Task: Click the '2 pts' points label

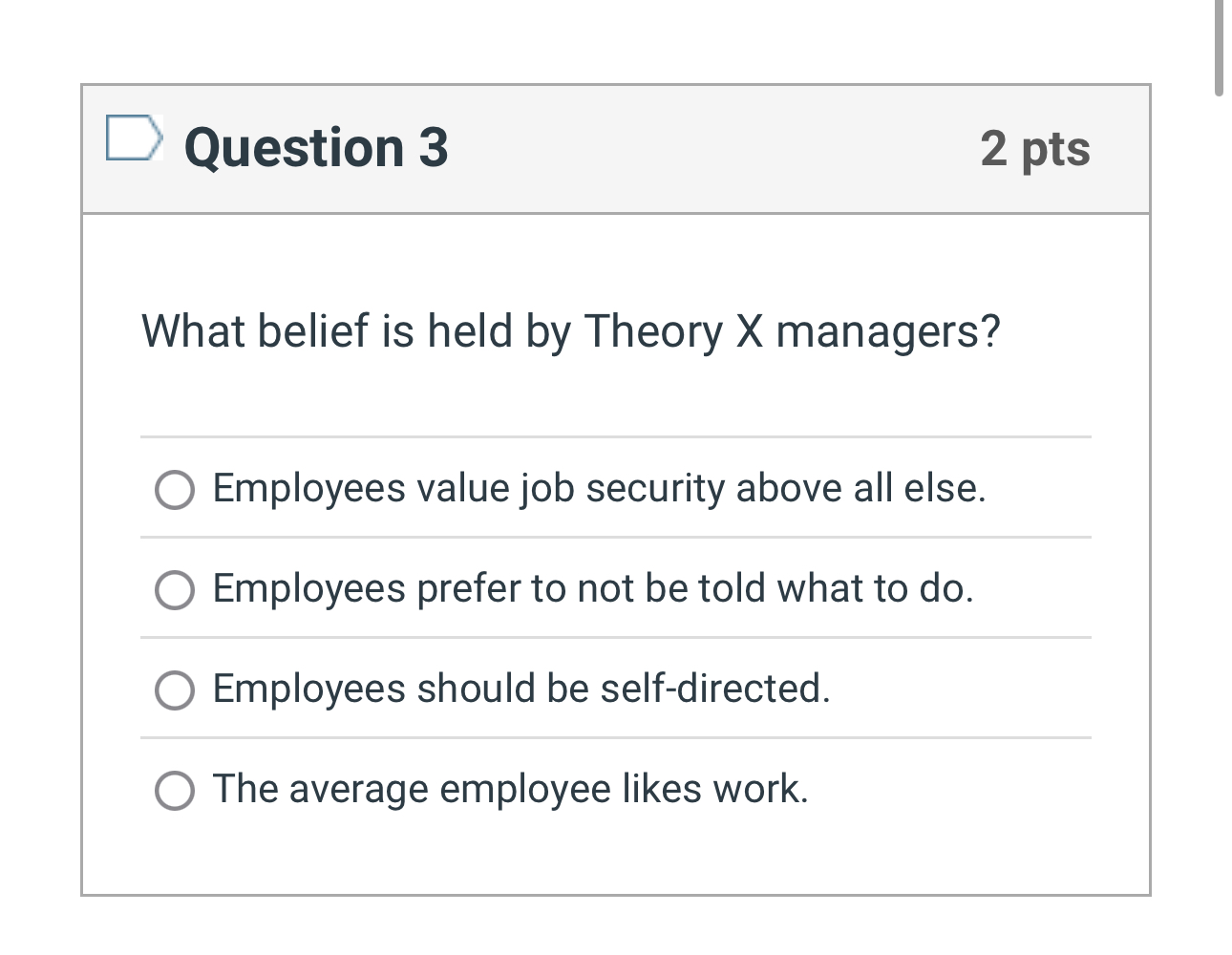Action: [x=1035, y=149]
